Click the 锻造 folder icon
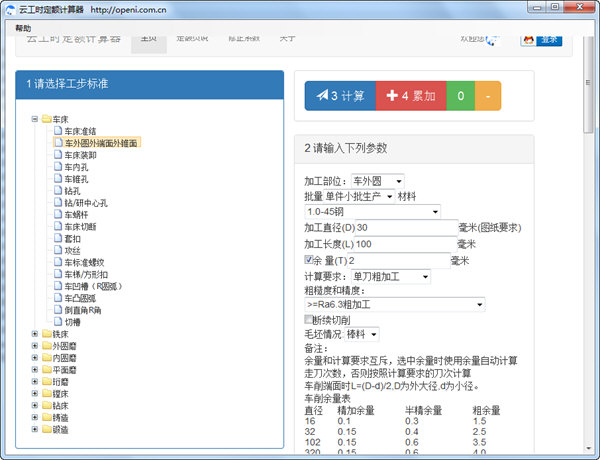 coord(47,429)
